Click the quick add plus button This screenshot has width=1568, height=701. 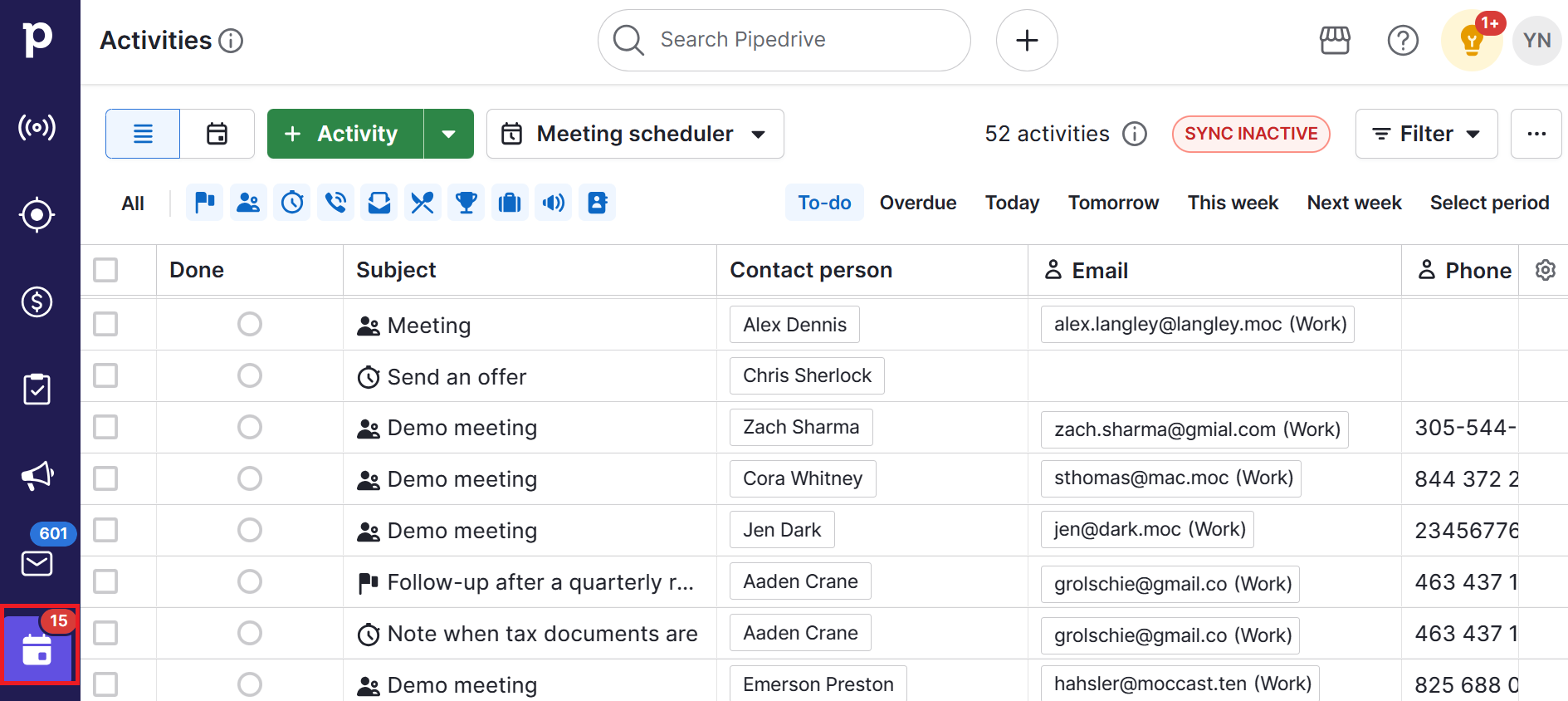[1027, 41]
